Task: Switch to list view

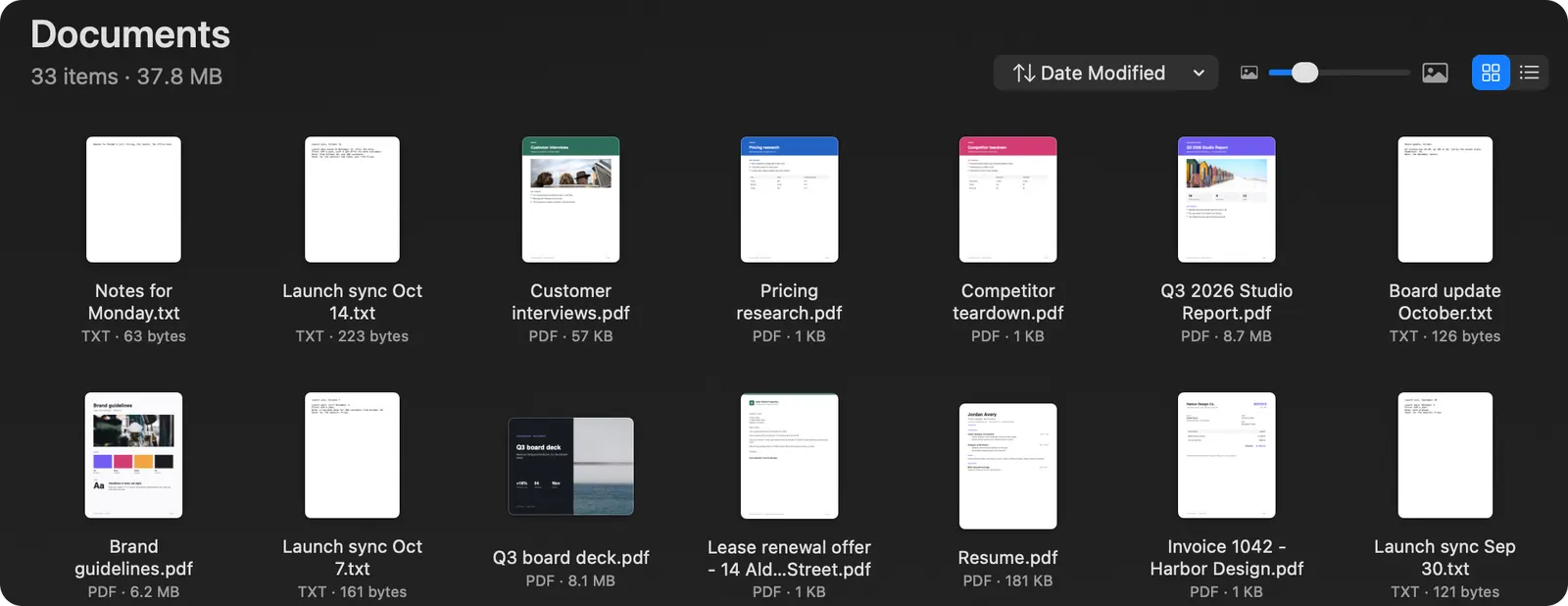Action: tap(1529, 73)
